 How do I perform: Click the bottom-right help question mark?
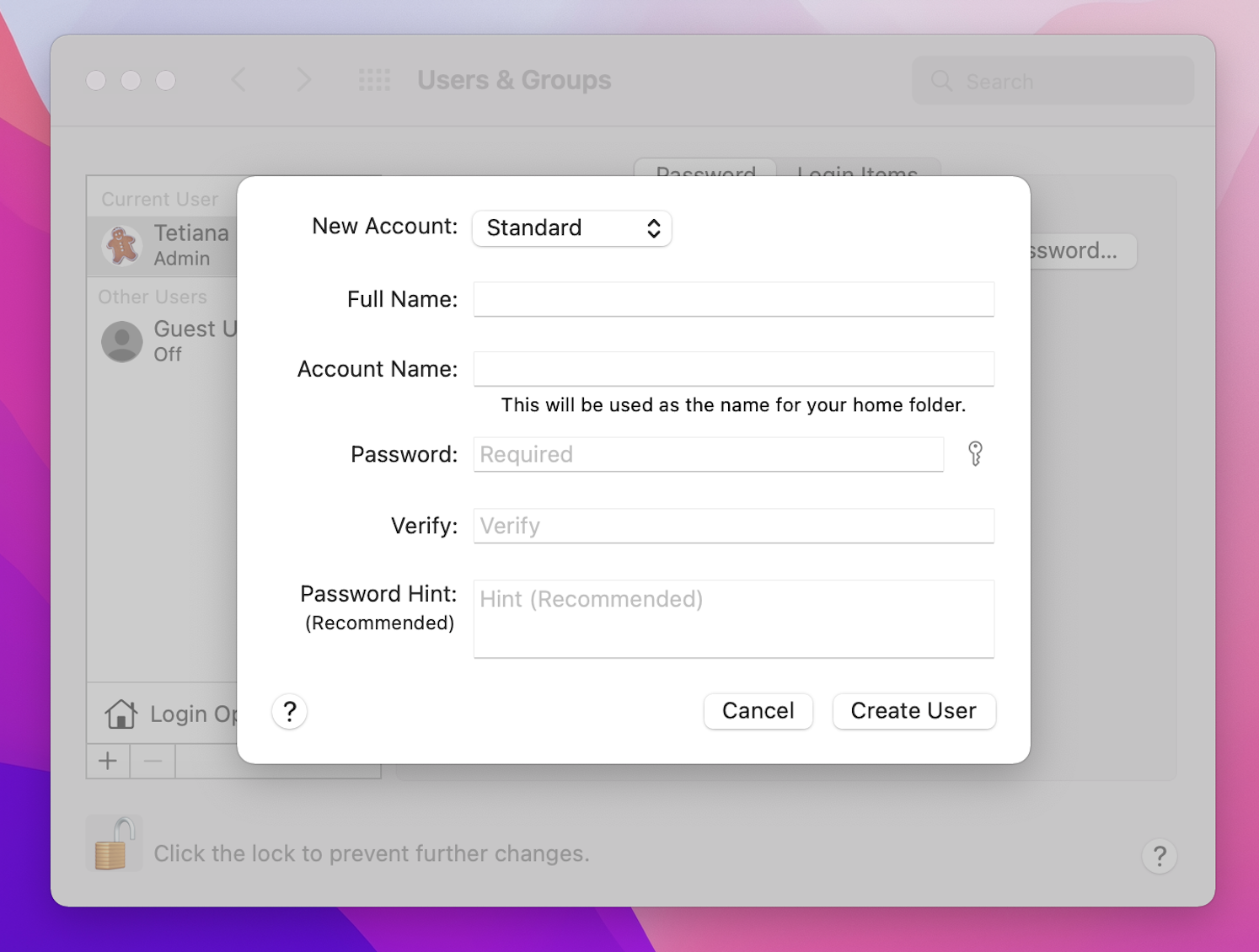[x=1160, y=856]
